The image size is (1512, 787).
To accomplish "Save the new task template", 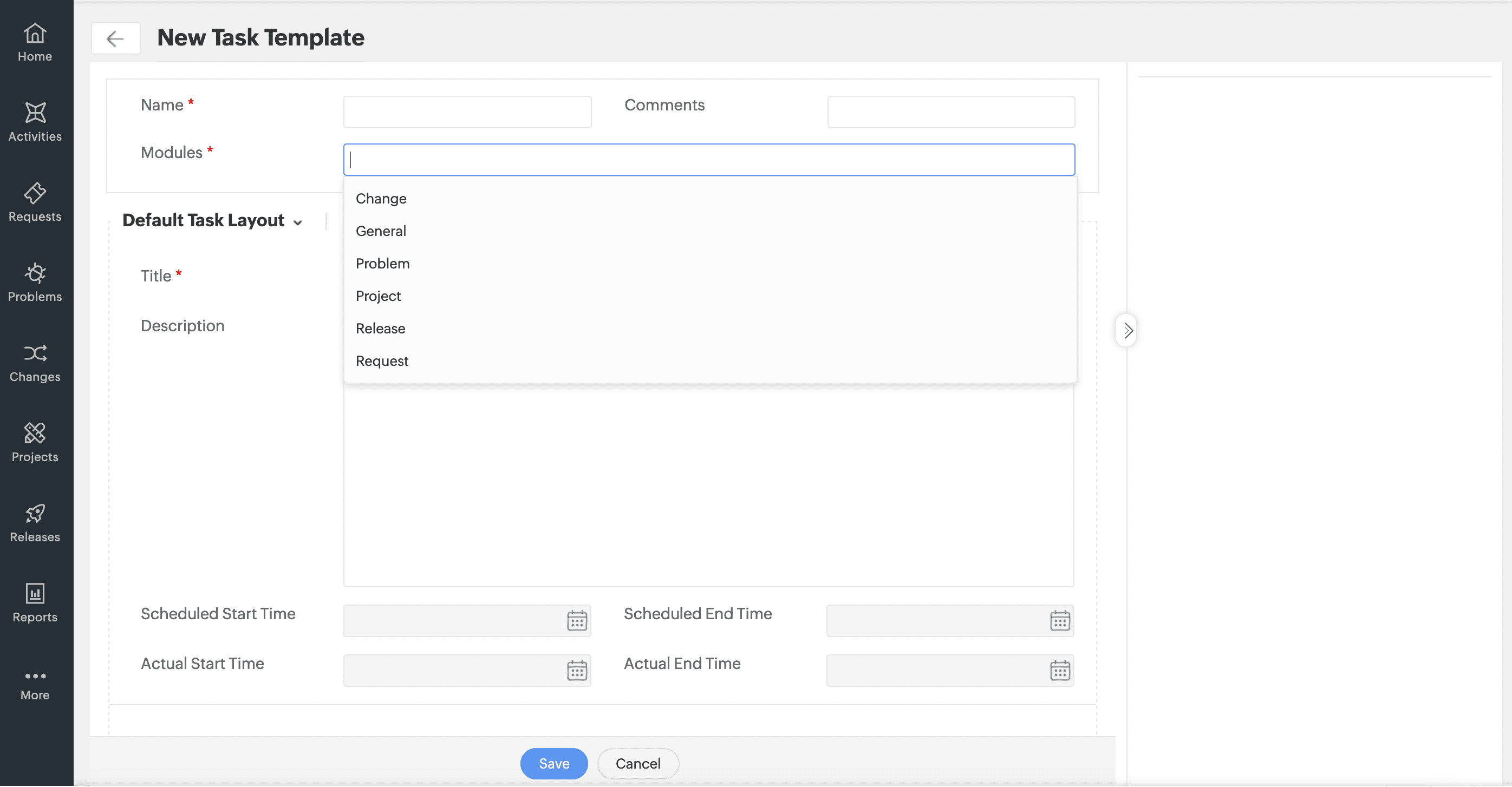I will pyautogui.click(x=553, y=764).
